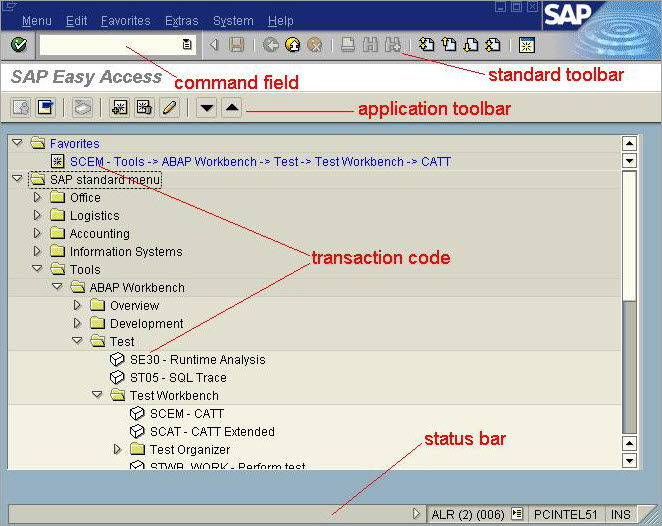Screen dimensions: 662x526
Task: Select SCAT - CATT Extended transaction
Action: [x=212, y=432]
